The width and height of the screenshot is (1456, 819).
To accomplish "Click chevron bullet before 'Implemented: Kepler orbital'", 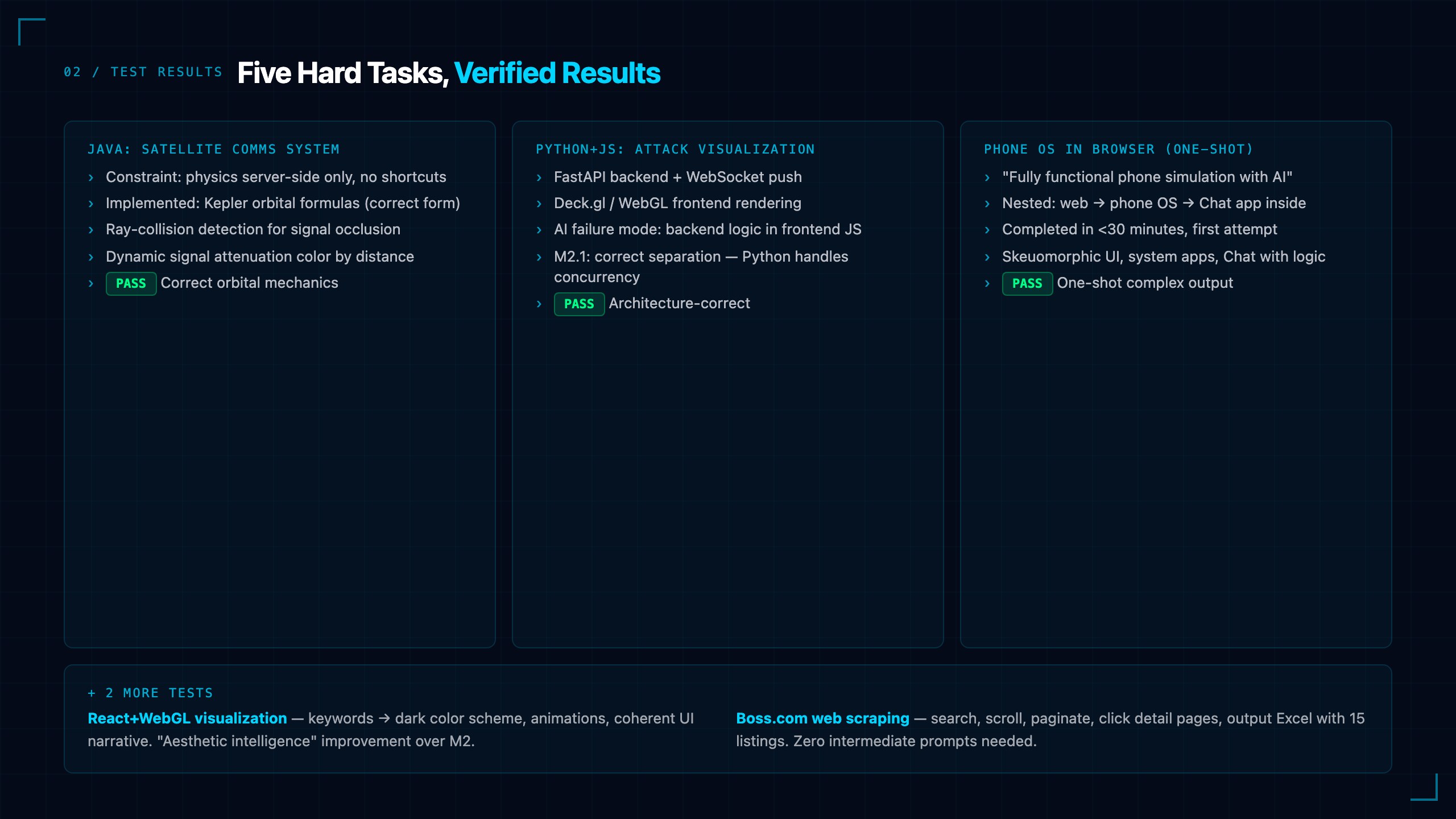I will point(91,204).
